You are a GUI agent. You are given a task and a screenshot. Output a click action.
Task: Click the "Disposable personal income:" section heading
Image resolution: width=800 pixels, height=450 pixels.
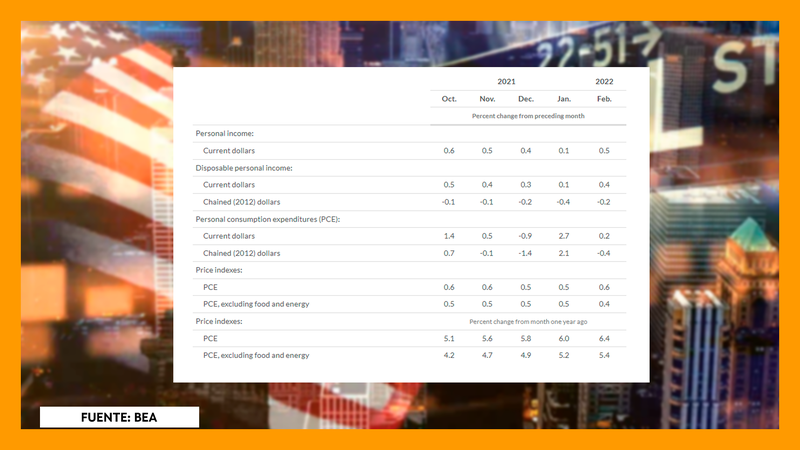[x=243, y=167]
